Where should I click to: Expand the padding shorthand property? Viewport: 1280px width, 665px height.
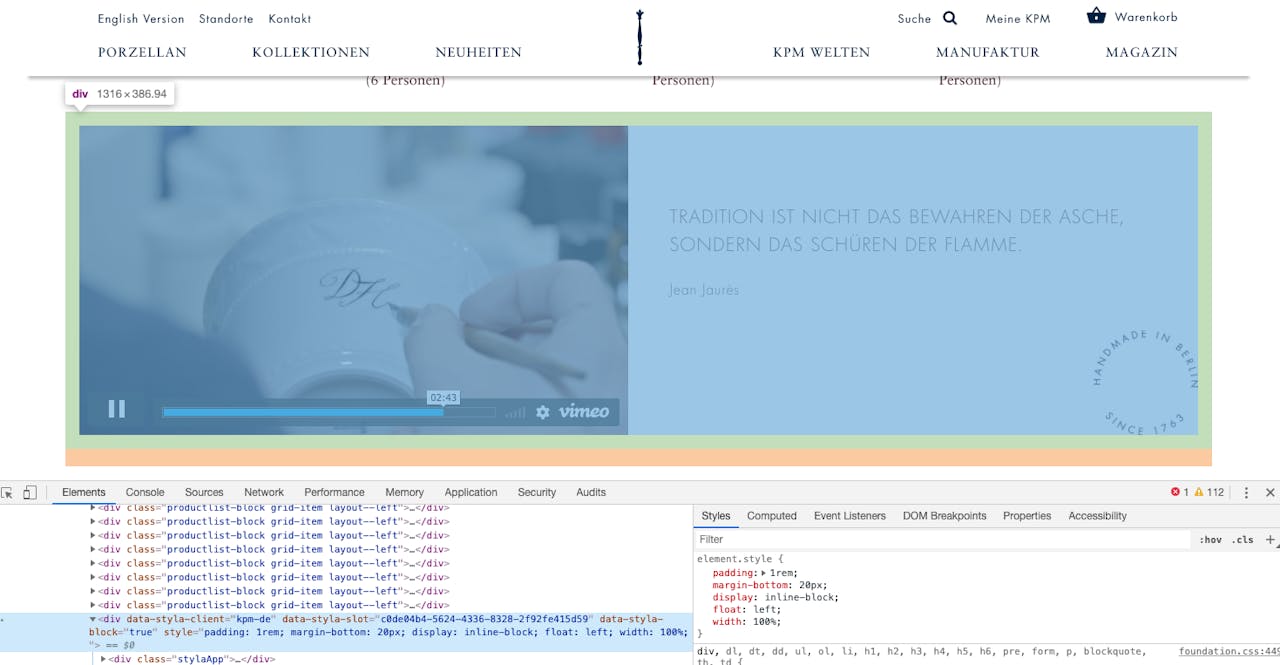point(765,573)
